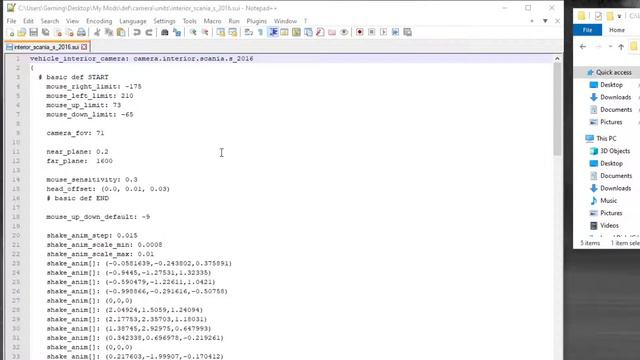Open the document list dropdown arrow near the menu bar

point(545,21)
